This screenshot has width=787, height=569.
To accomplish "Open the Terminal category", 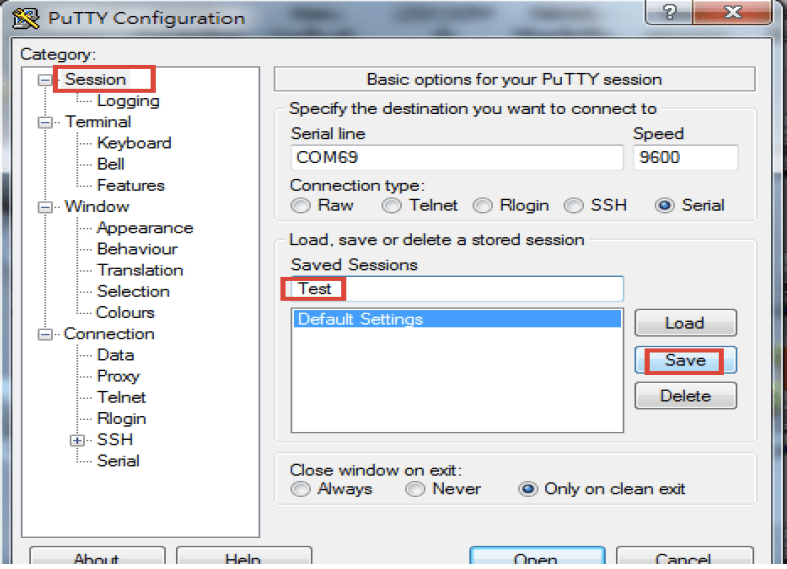I will pyautogui.click(x=98, y=122).
